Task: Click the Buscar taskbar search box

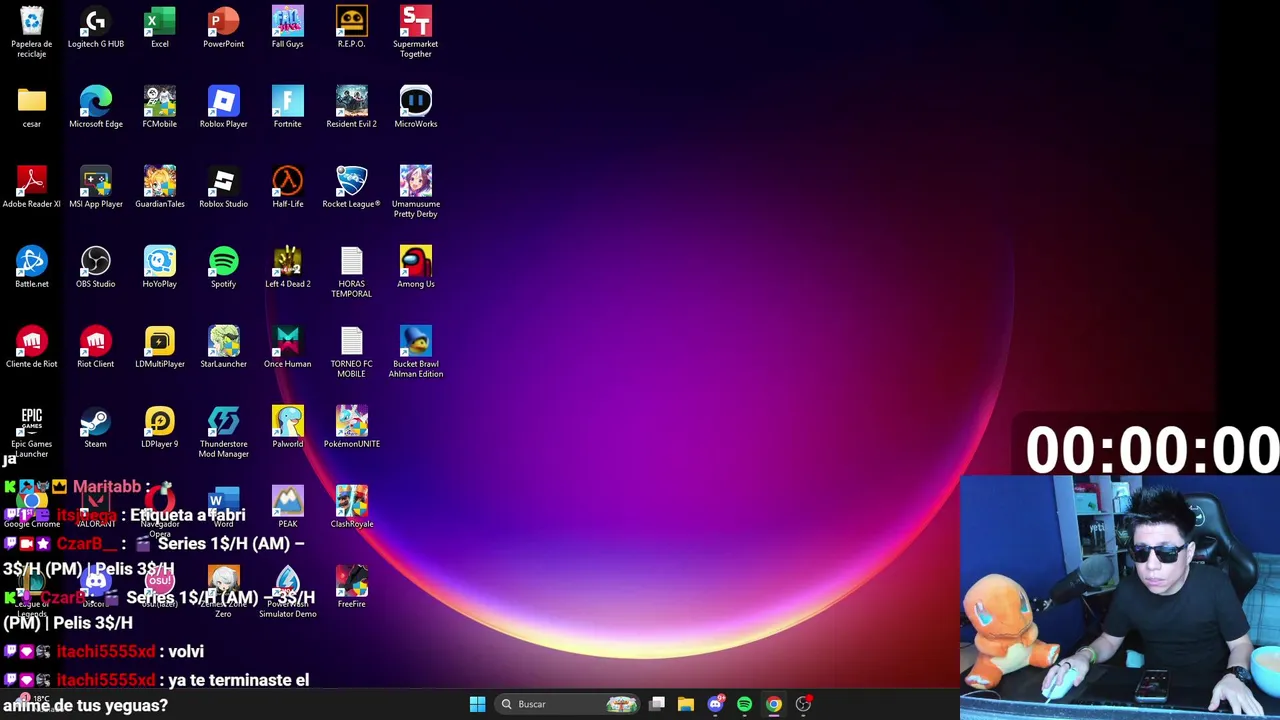Action: click(567, 704)
